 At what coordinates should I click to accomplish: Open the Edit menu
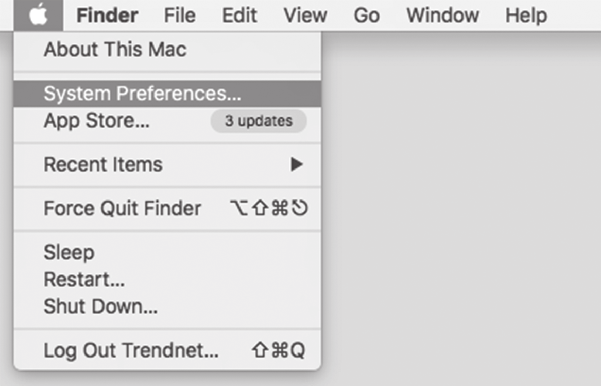240,15
